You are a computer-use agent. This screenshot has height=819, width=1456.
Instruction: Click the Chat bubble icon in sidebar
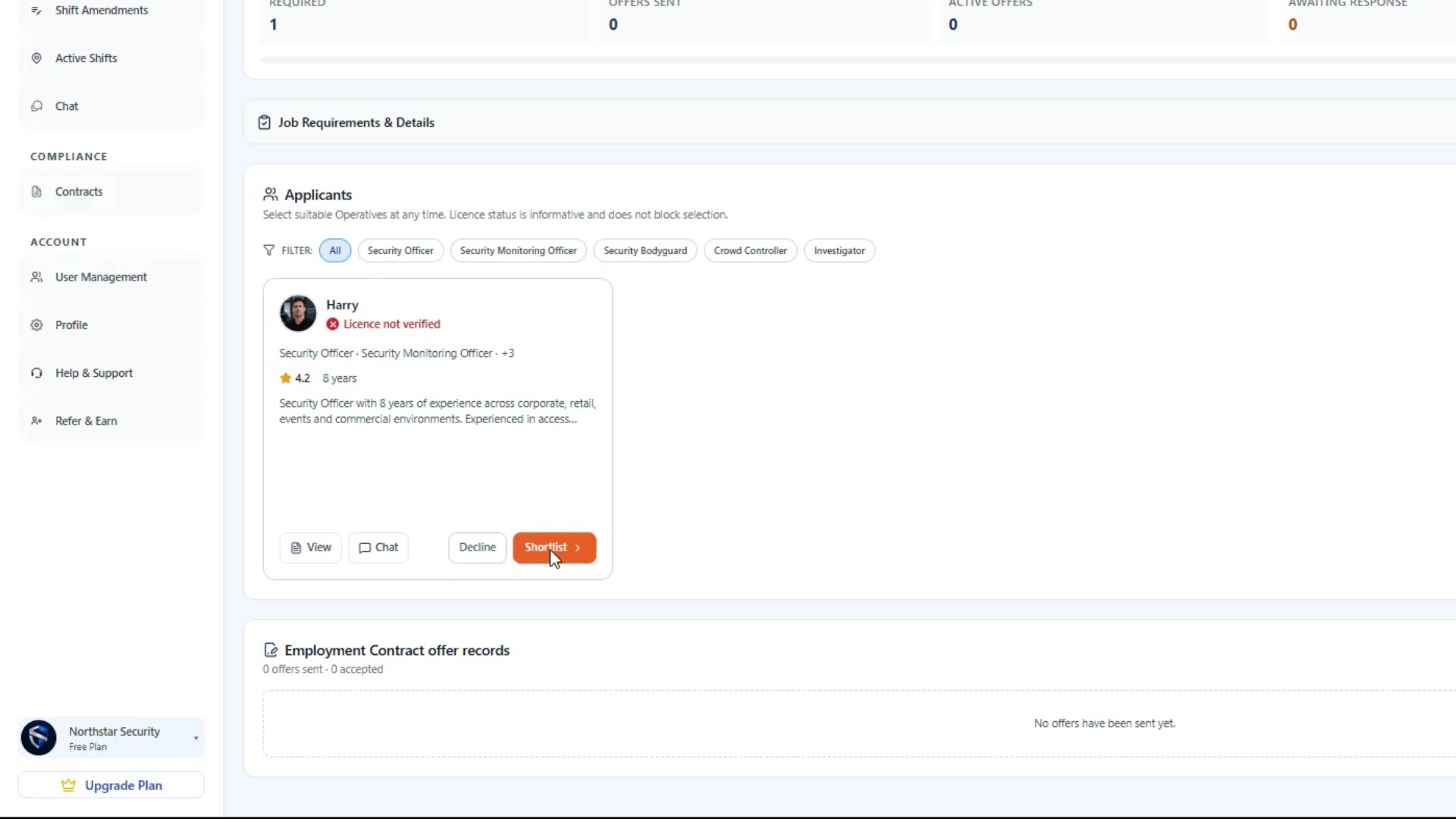point(36,106)
